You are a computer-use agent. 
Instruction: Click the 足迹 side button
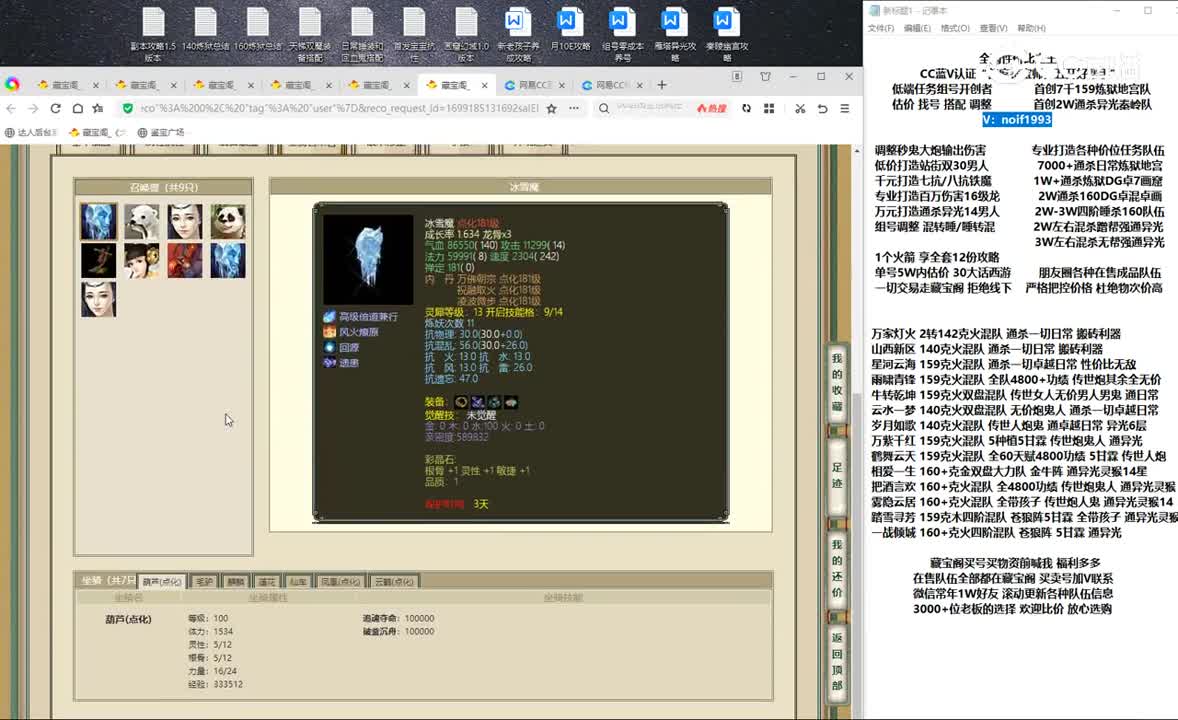point(837,475)
